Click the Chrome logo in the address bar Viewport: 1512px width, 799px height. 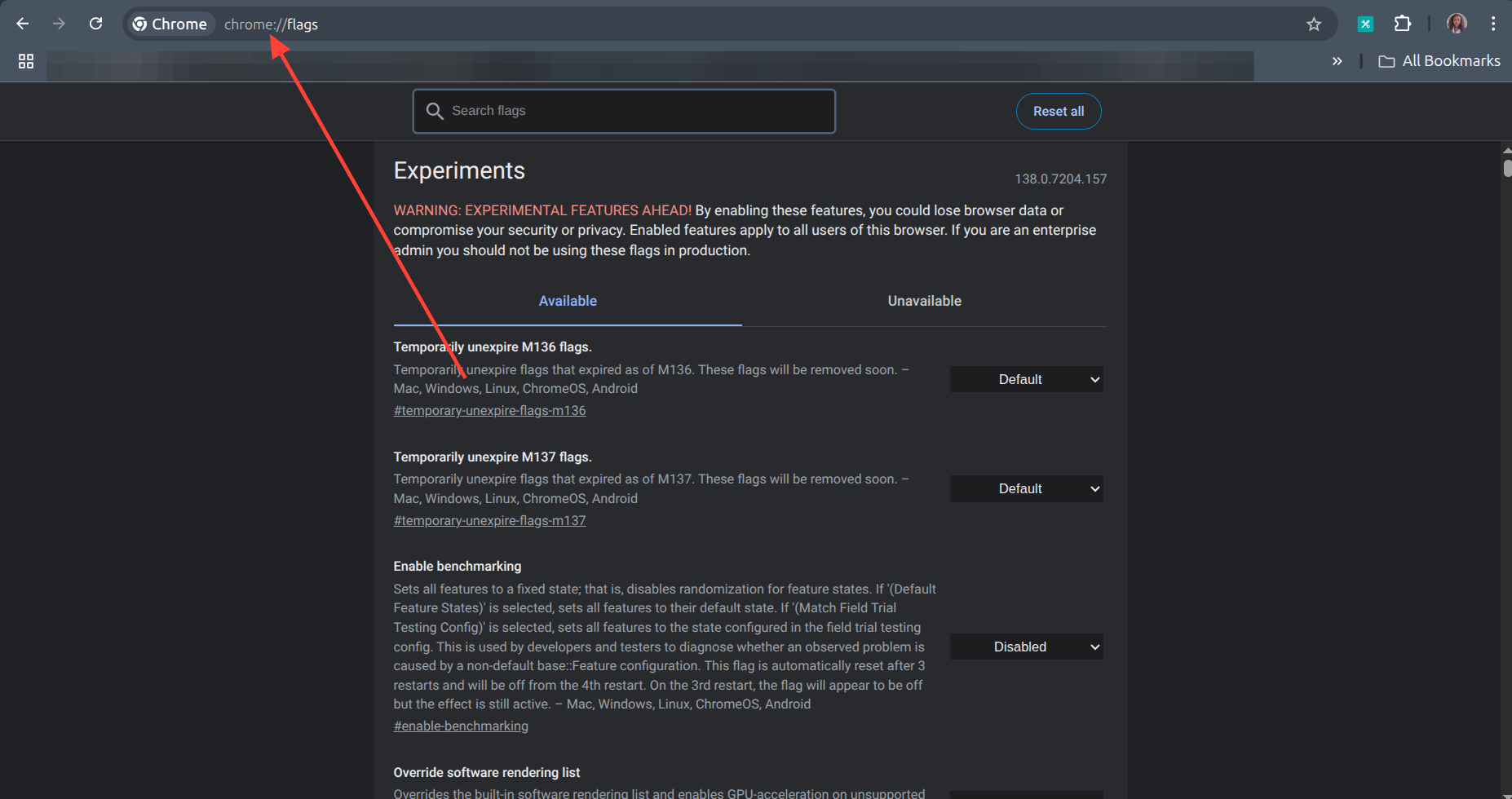pos(140,24)
